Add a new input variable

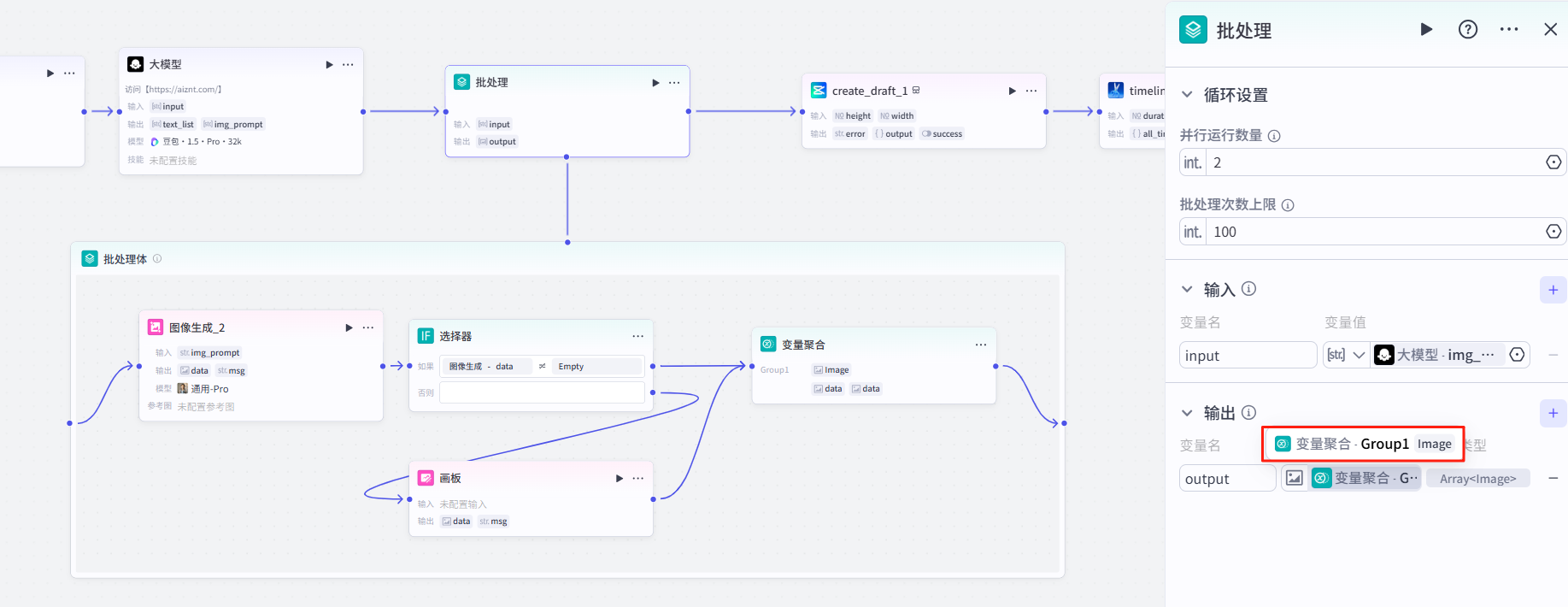coord(1553,290)
